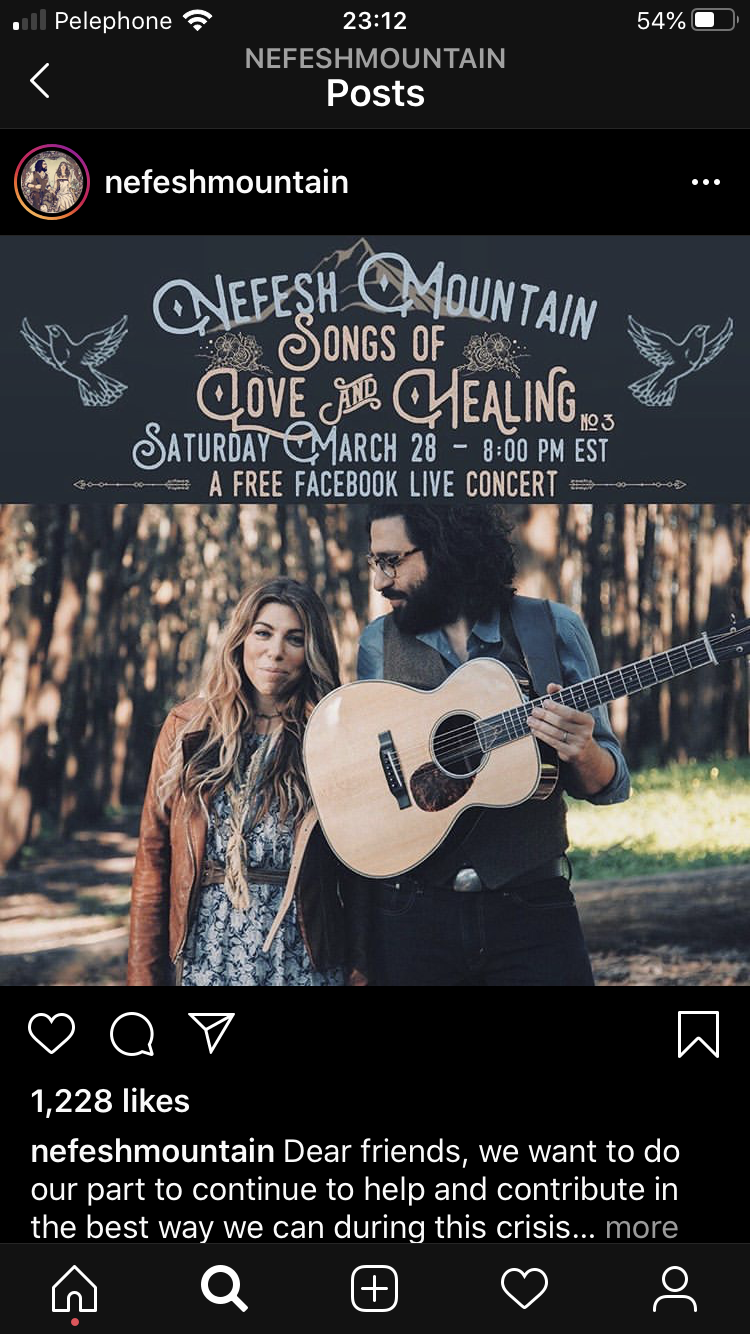Open nefeshmountain's story profile picture
750x1334 pixels.
pos(52,182)
